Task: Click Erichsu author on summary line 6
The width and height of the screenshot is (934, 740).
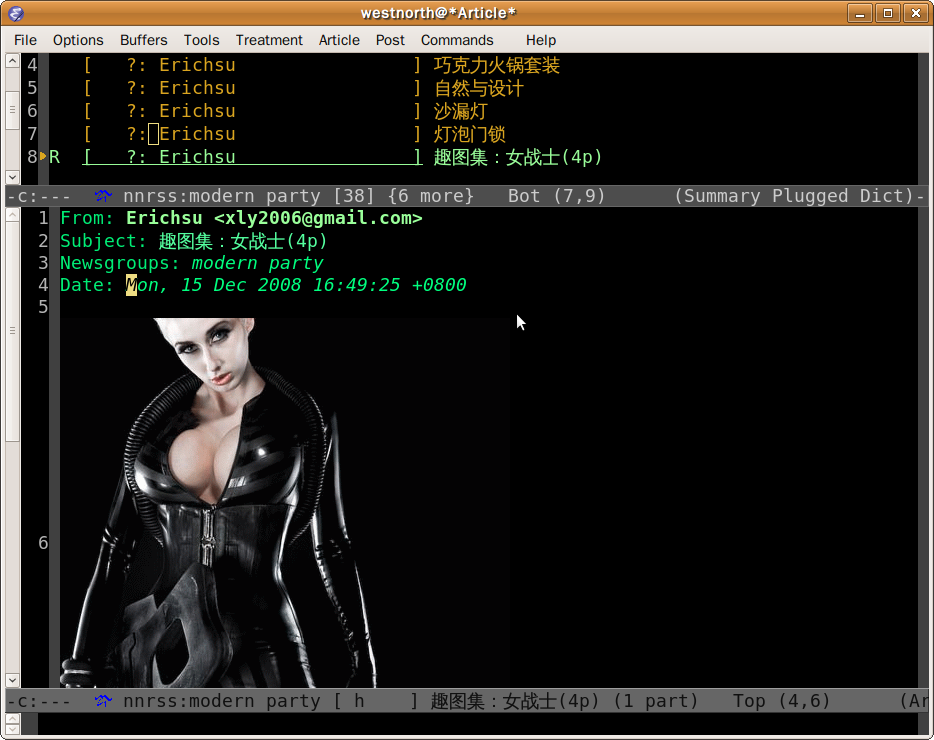Action: (197, 111)
